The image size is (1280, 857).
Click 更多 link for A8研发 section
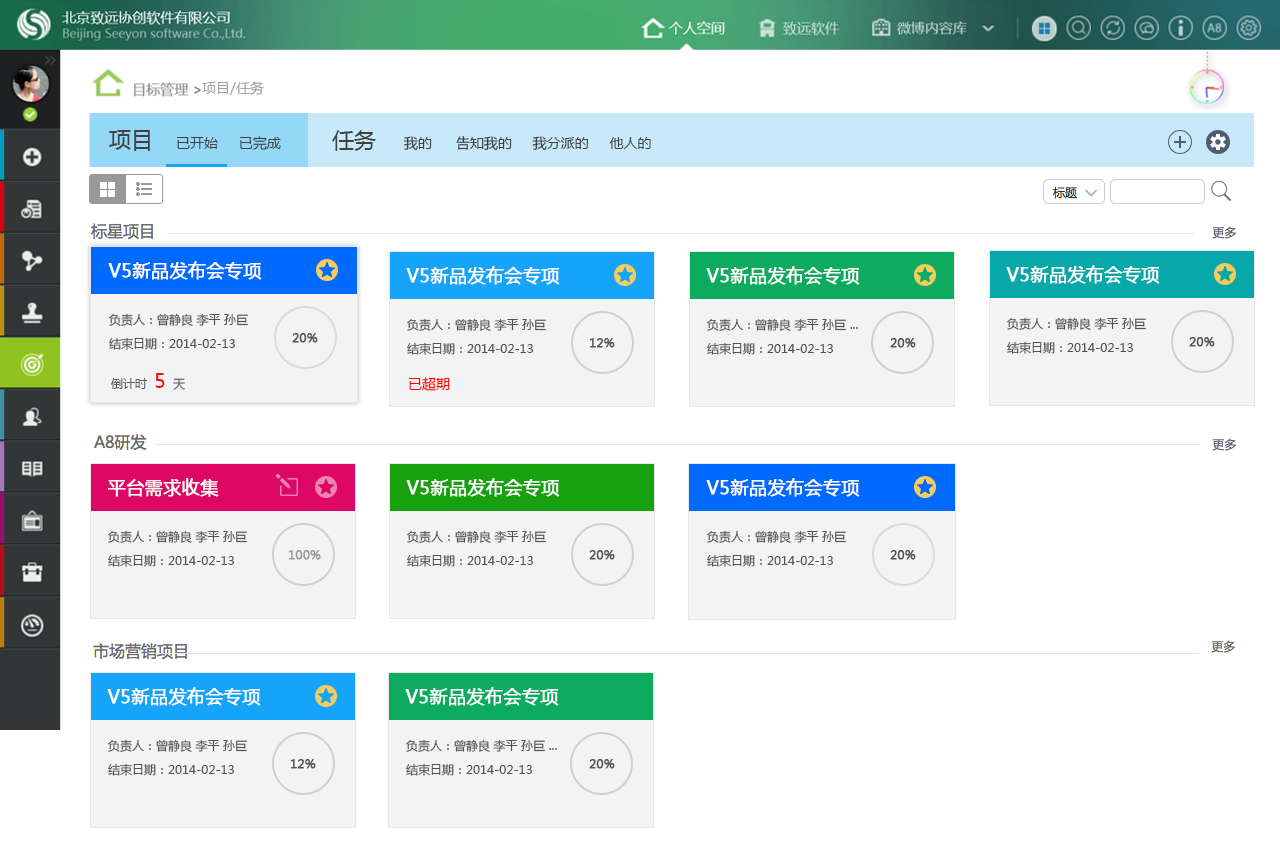click(x=1224, y=445)
